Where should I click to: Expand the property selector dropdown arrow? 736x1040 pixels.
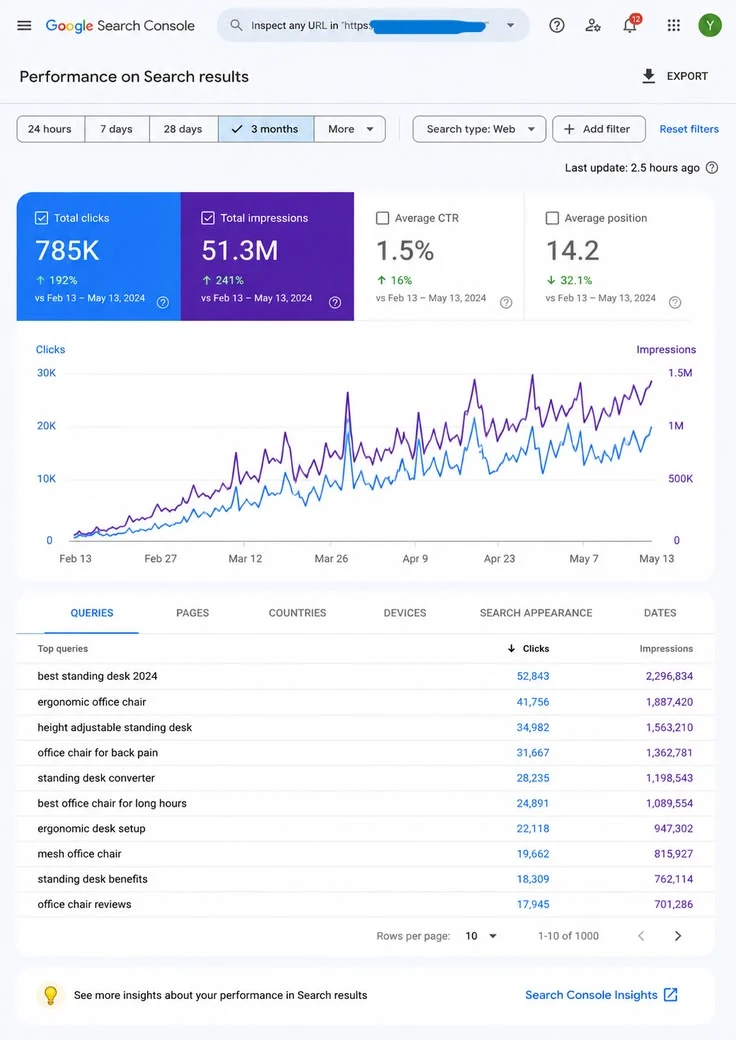(x=511, y=25)
